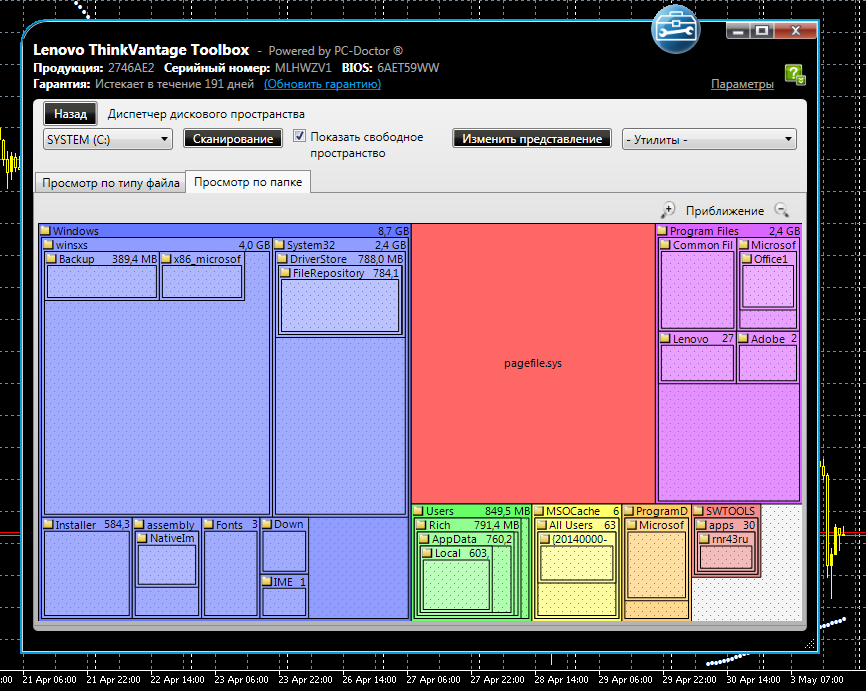Select the red pagefile.sys block
Screen dimensions: 866x691
click(533, 363)
